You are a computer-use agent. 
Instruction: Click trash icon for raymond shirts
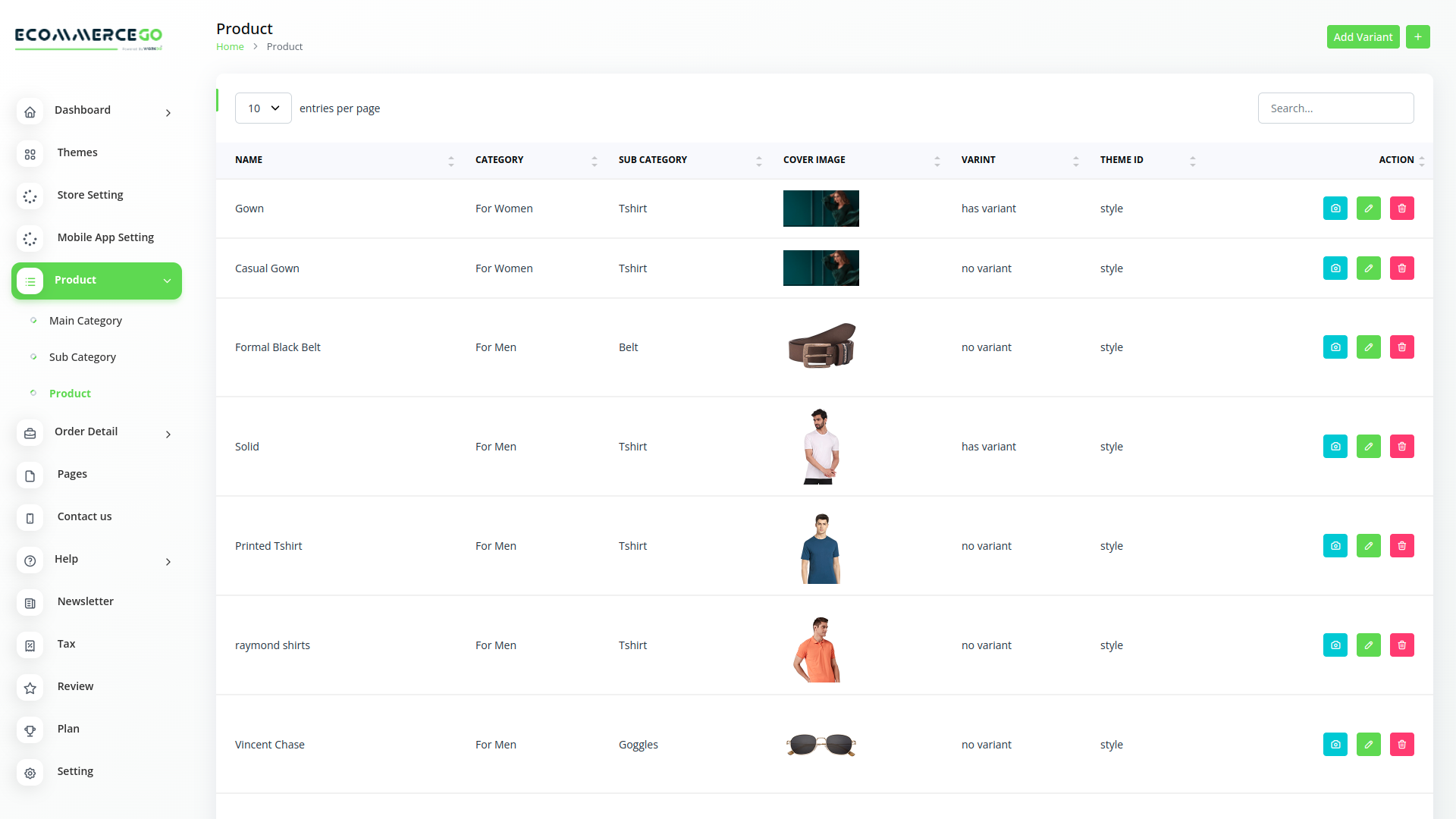coord(1401,645)
